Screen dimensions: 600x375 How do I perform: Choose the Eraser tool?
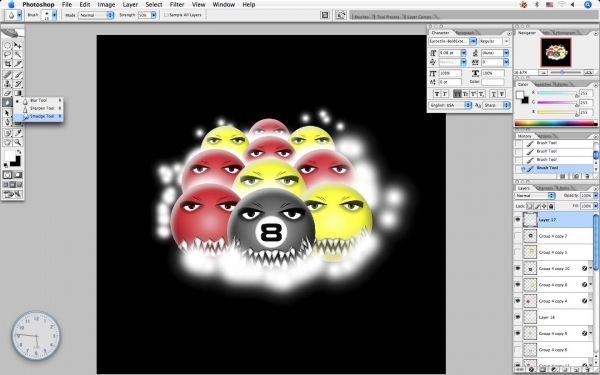[x=8, y=93]
